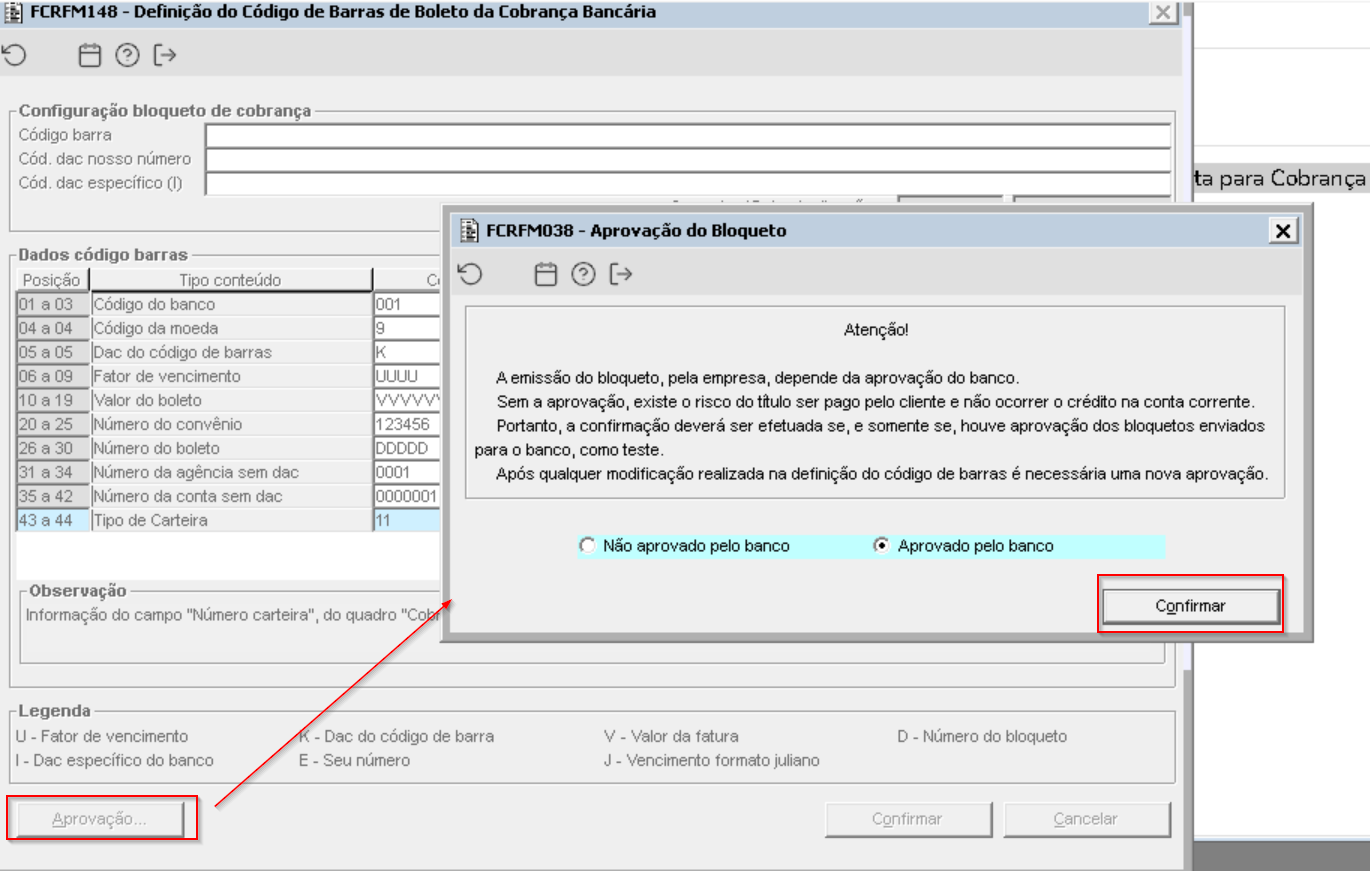Screen dimensions: 1370x871
Task: Click 'Número da agência sem dac' cell
Action: point(231,472)
